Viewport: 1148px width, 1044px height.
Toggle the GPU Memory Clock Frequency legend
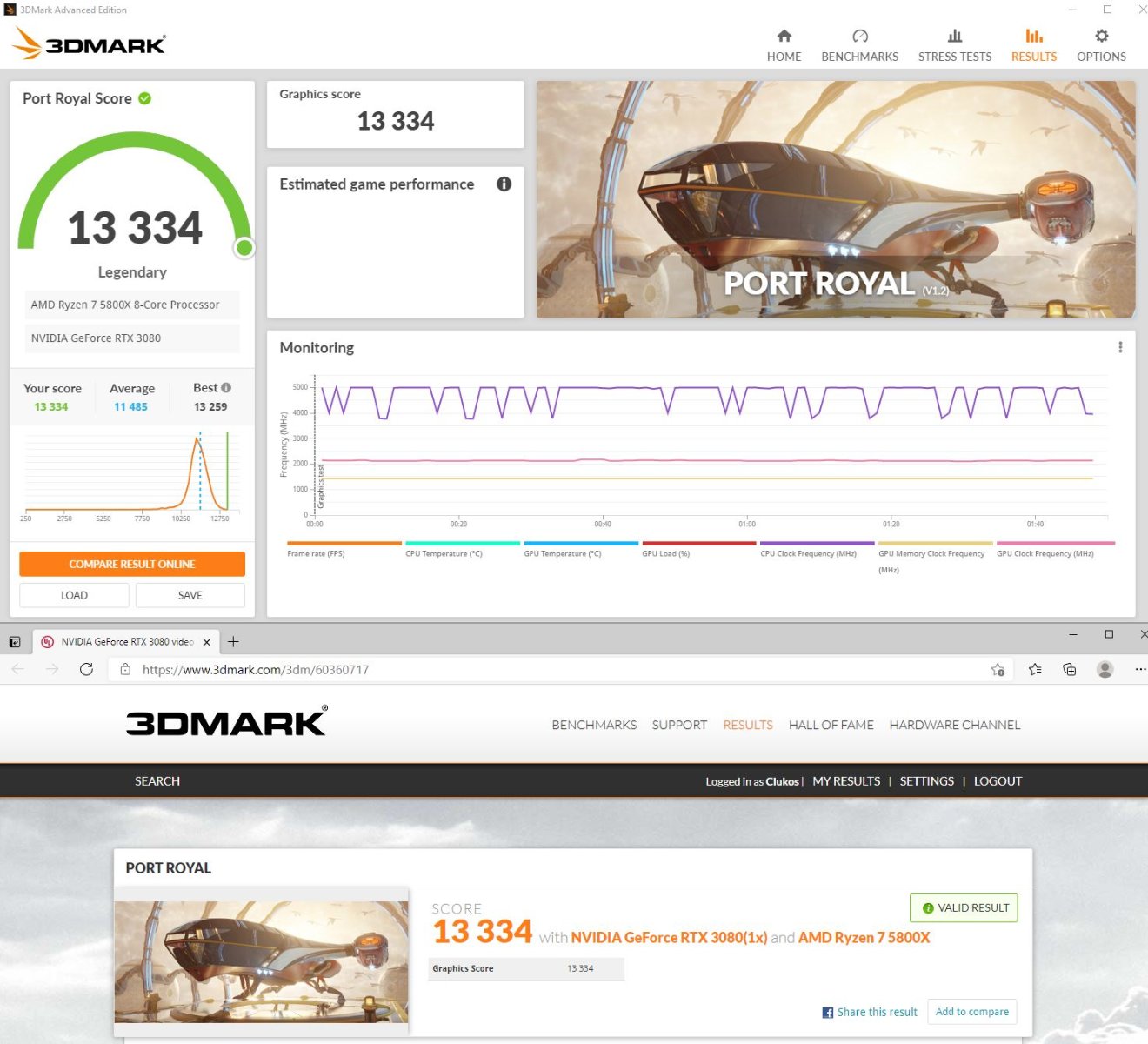tap(935, 557)
